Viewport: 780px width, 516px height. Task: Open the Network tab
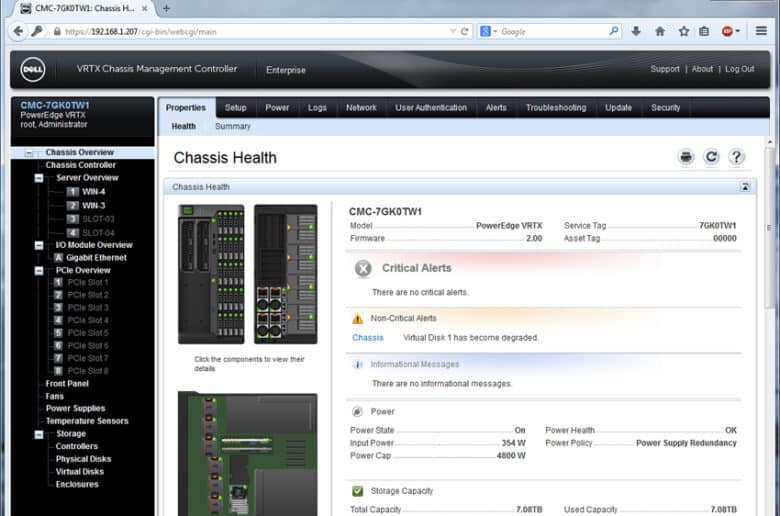[361, 107]
